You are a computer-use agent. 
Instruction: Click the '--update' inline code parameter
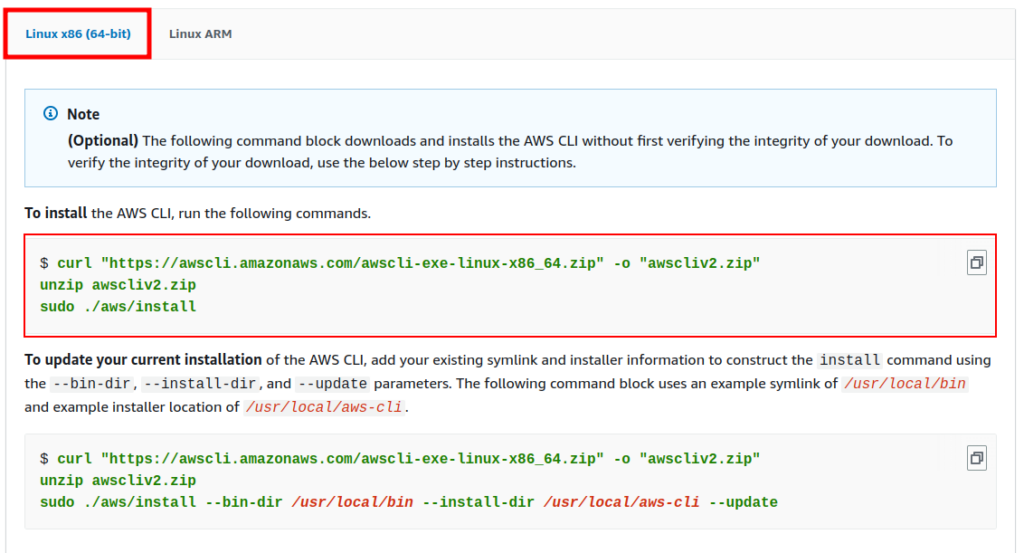point(332,383)
